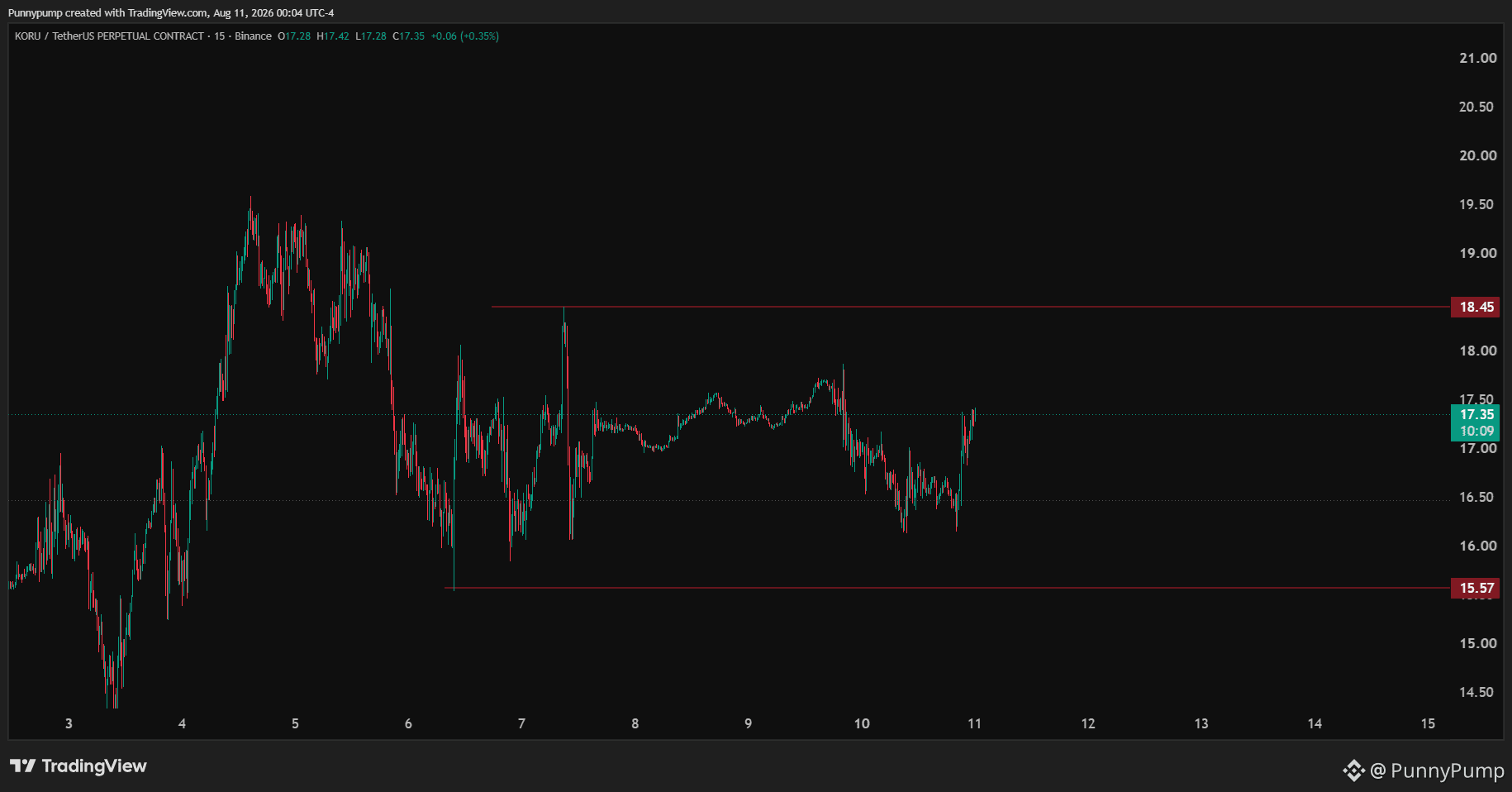Click the 'Punnypump created with TradingView.com' header text
This screenshot has height=792, width=1512.
107,12
